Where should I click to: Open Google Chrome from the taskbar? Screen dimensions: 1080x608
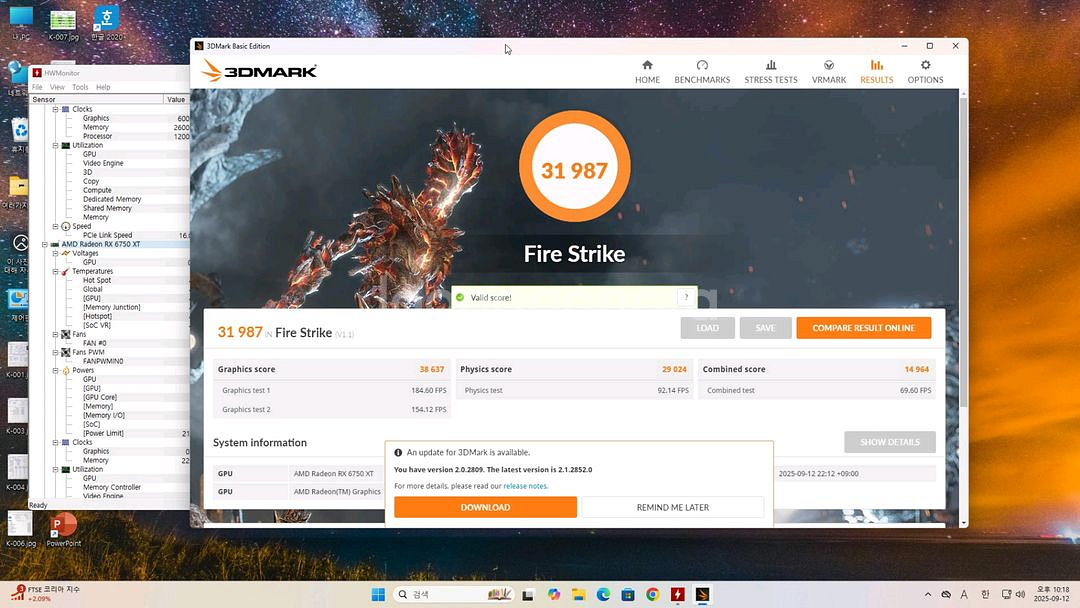click(652, 594)
